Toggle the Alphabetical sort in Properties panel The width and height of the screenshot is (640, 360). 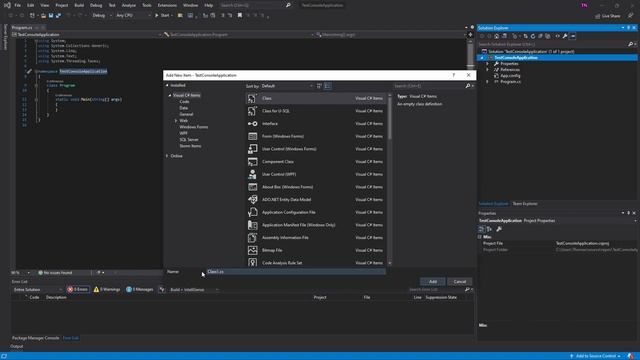pos(489,229)
